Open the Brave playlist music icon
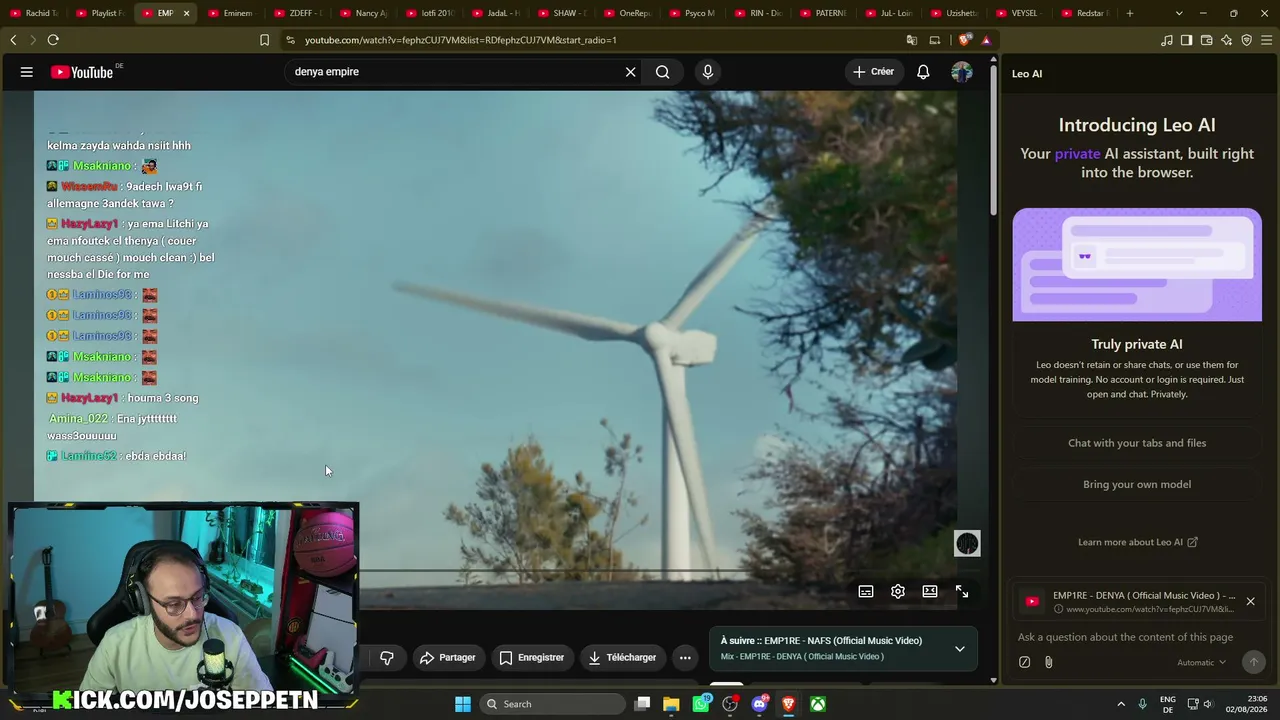Viewport: 1280px width, 720px height. point(1167,40)
